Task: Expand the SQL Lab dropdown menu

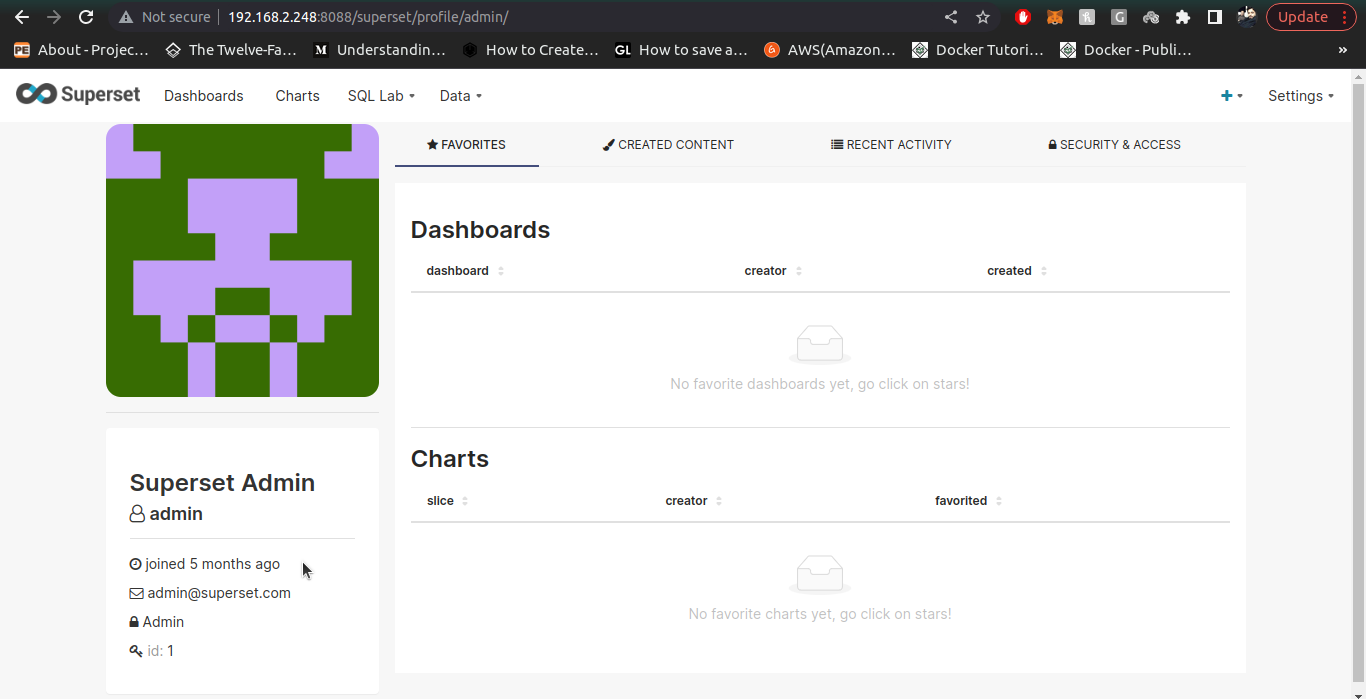Action: pos(380,96)
